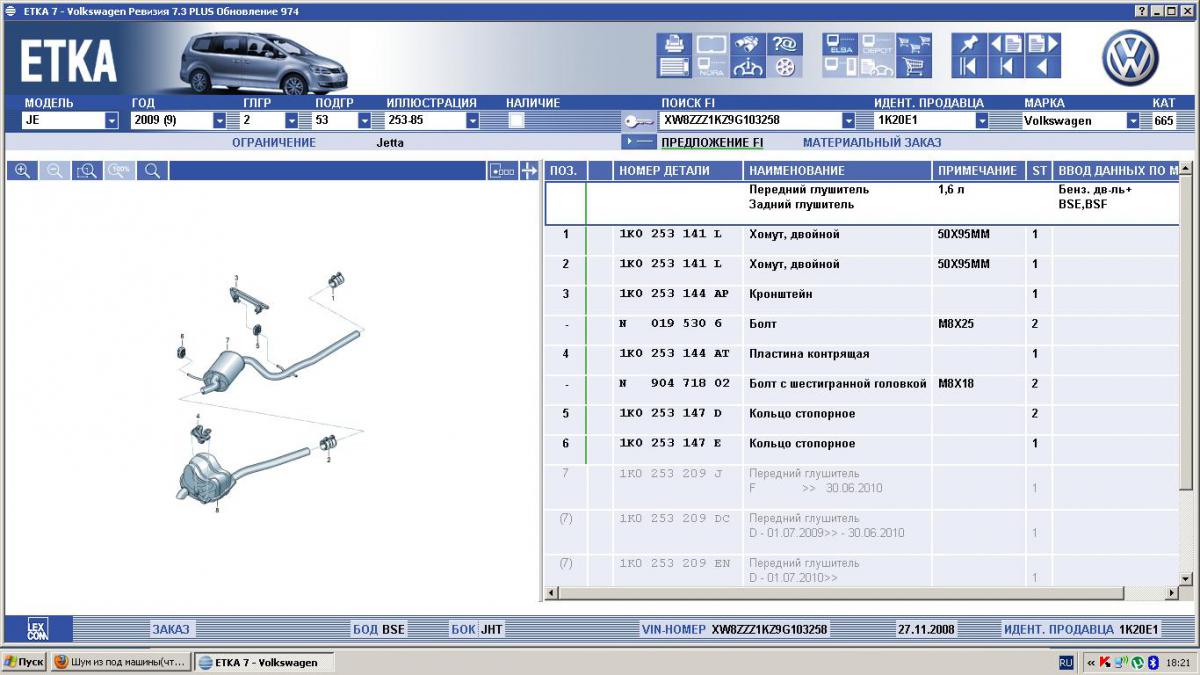The width and height of the screenshot is (1200, 675).
Task: Open the ?@ help query icon
Action: point(785,44)
